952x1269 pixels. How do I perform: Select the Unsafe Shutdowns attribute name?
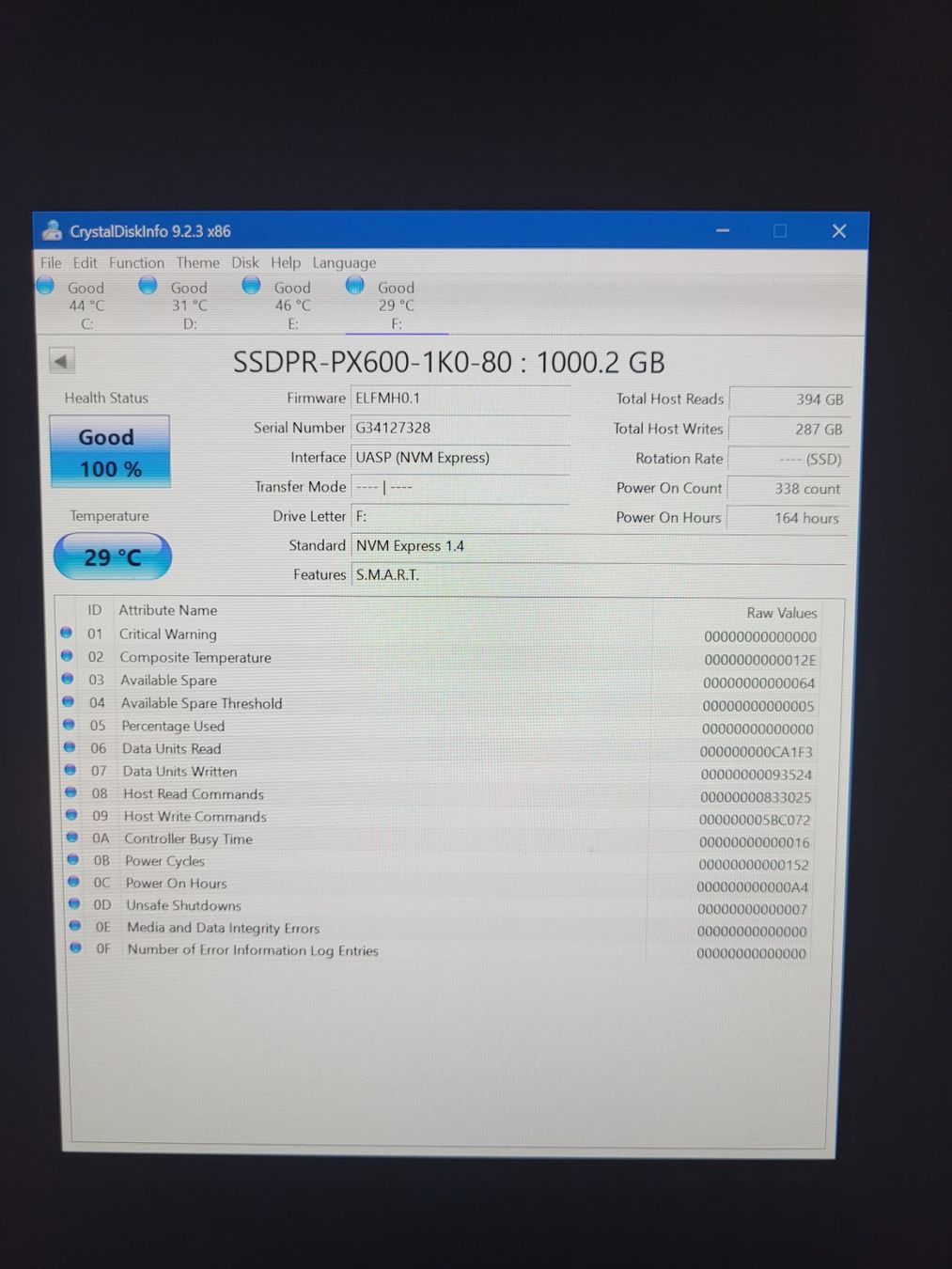point(184,905)
